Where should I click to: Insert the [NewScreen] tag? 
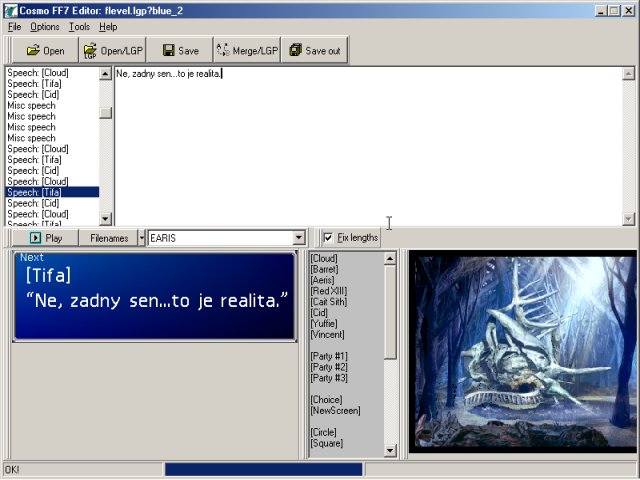pos(336,411)
